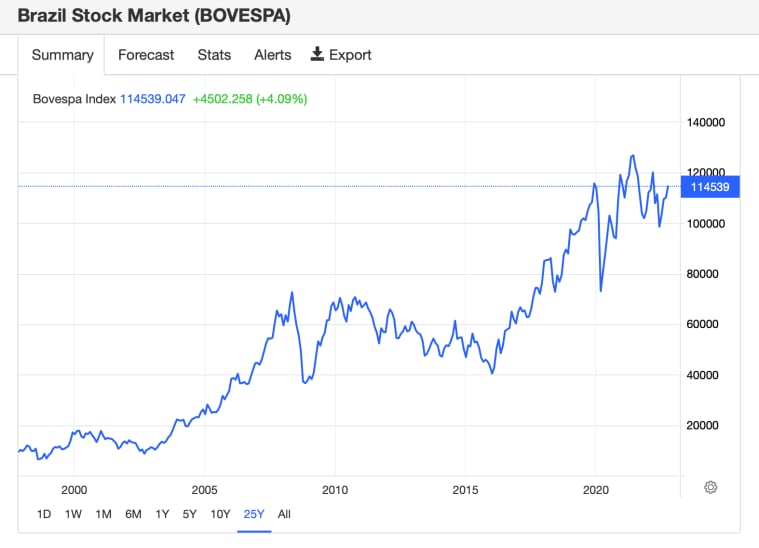759x548 pixels.
Task: Click the 2015 year axis label
Action: point(465,490)
